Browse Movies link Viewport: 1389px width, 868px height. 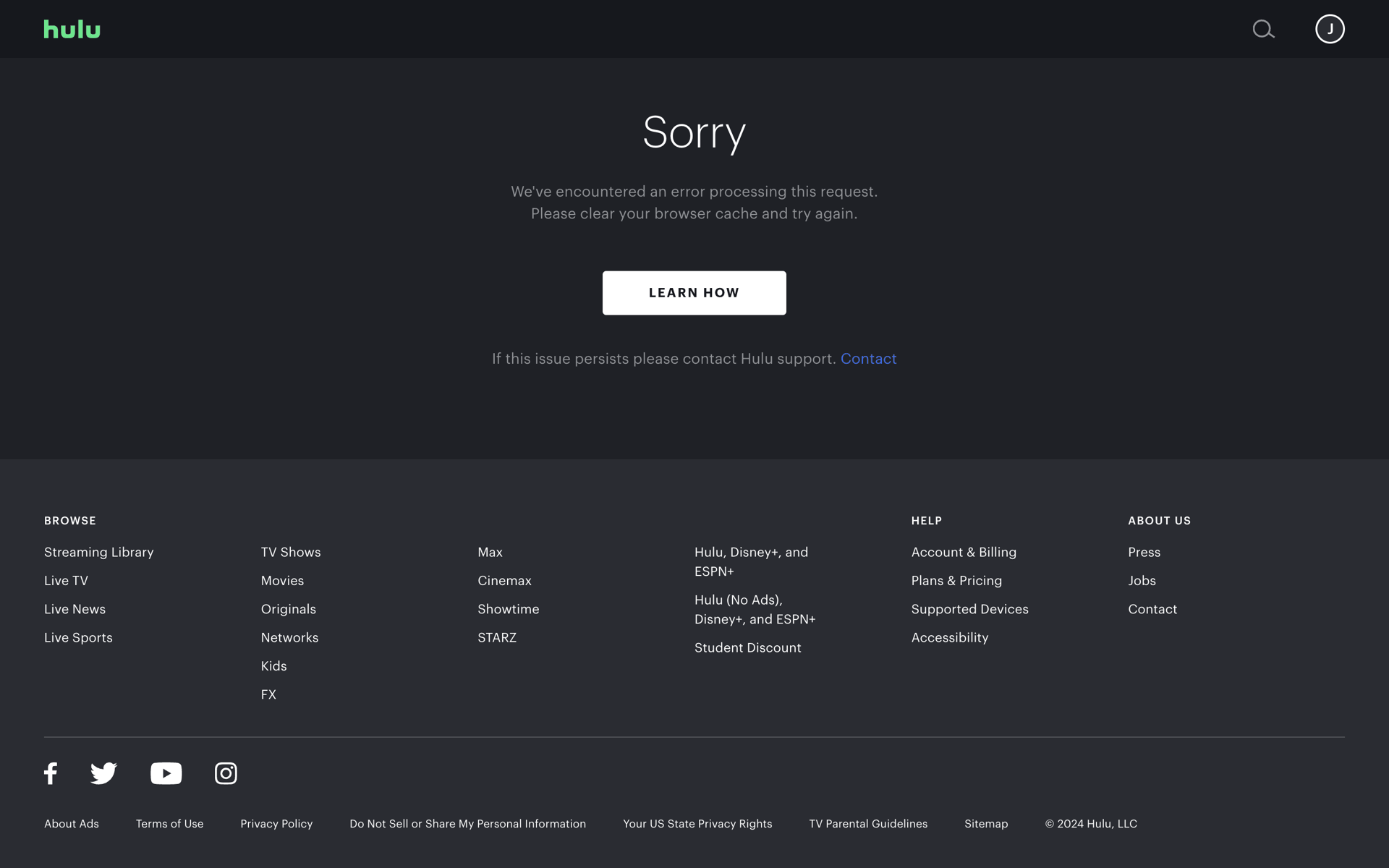[x=282, y=581]
